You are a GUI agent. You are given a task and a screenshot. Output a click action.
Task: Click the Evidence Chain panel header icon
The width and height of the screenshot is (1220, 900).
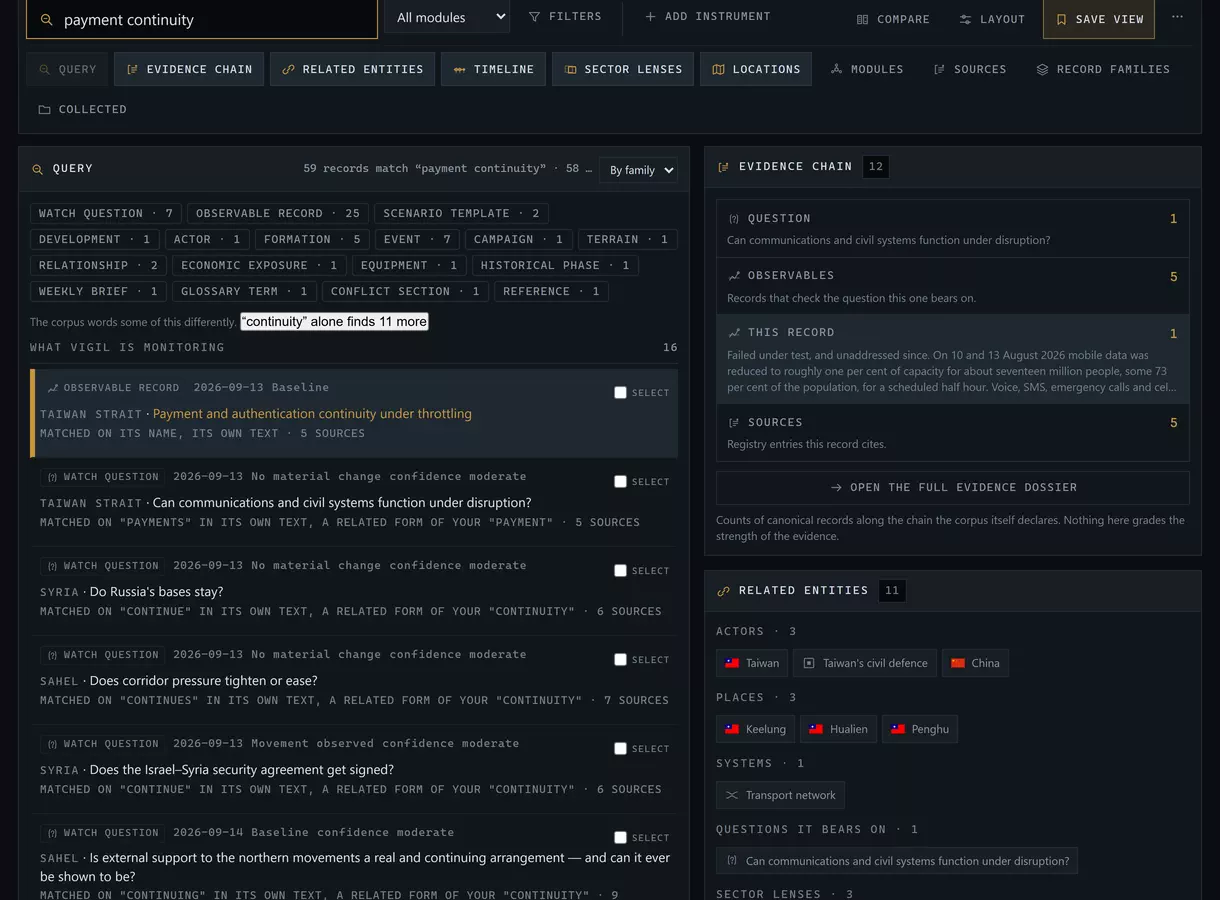(723, 167)
